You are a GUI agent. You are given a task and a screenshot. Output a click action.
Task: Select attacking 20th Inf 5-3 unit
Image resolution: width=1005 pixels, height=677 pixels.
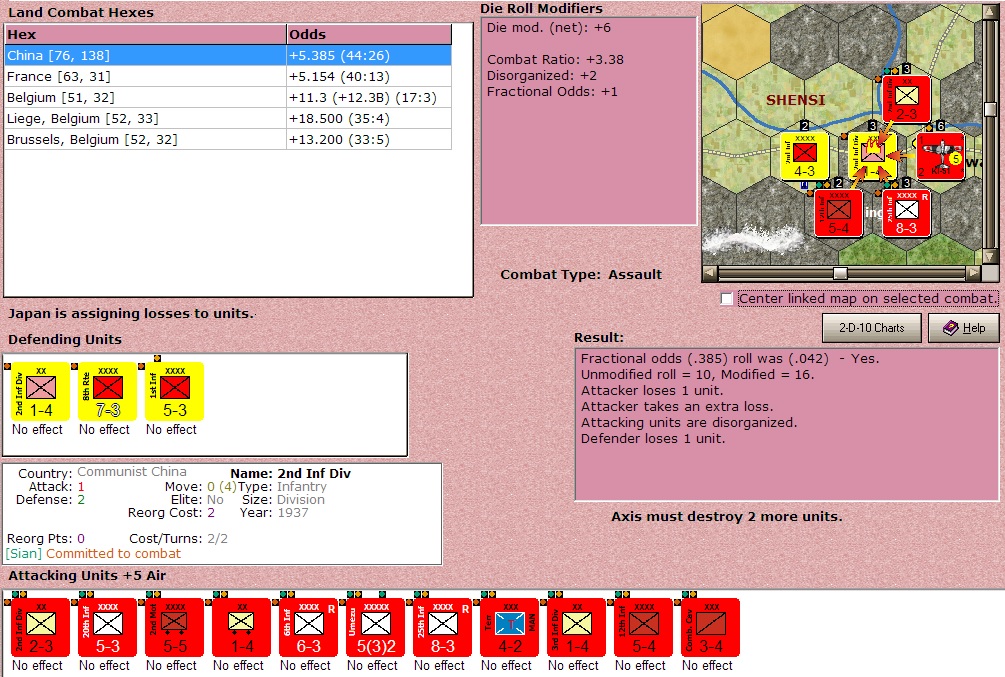point(108,627)
